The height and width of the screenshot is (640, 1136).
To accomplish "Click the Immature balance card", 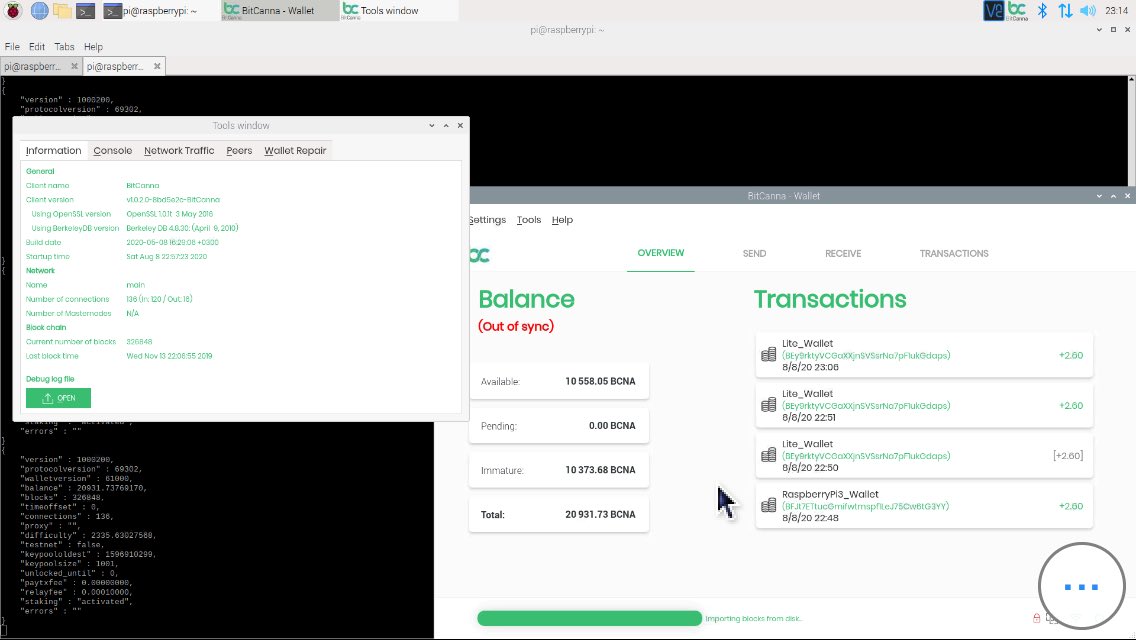I will tap(559, 470).
